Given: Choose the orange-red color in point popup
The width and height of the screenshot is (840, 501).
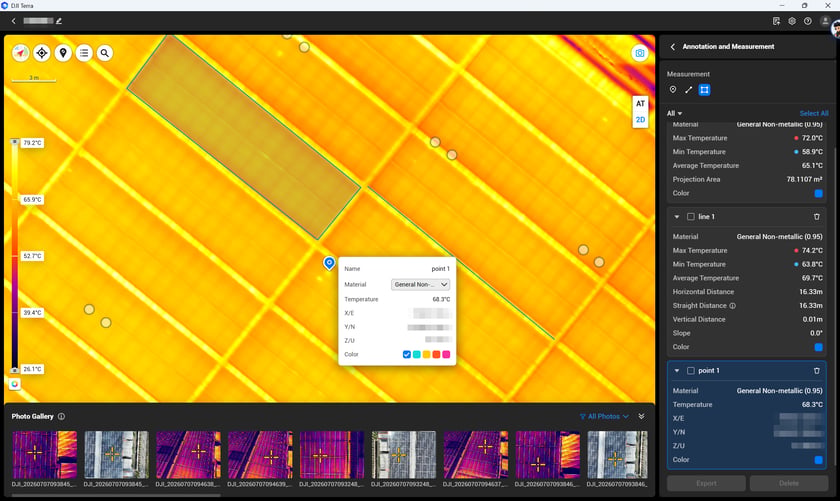Looking at the screenshot, I should click(x=436, y=354).
